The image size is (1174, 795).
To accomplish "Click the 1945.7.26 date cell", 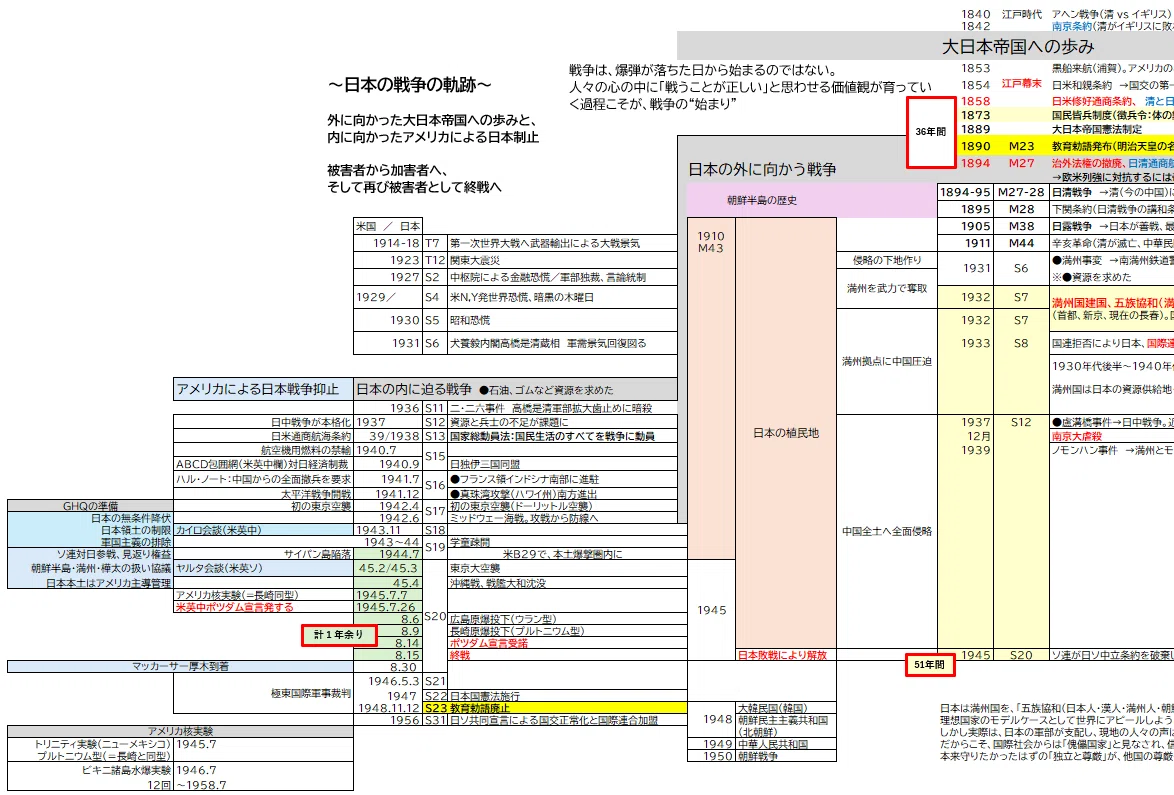I will 388,607.
